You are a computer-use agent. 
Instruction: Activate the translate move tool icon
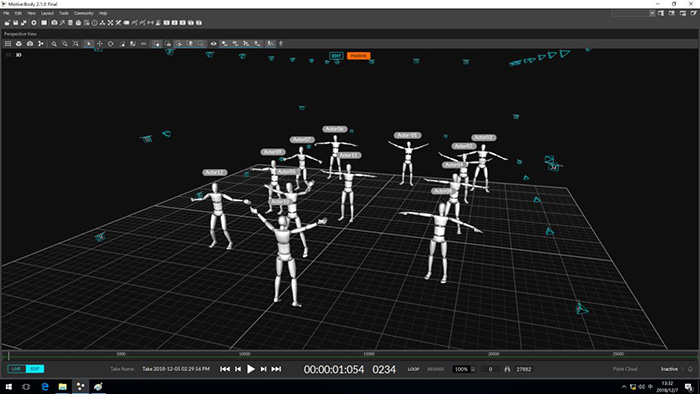click(100, 44)
